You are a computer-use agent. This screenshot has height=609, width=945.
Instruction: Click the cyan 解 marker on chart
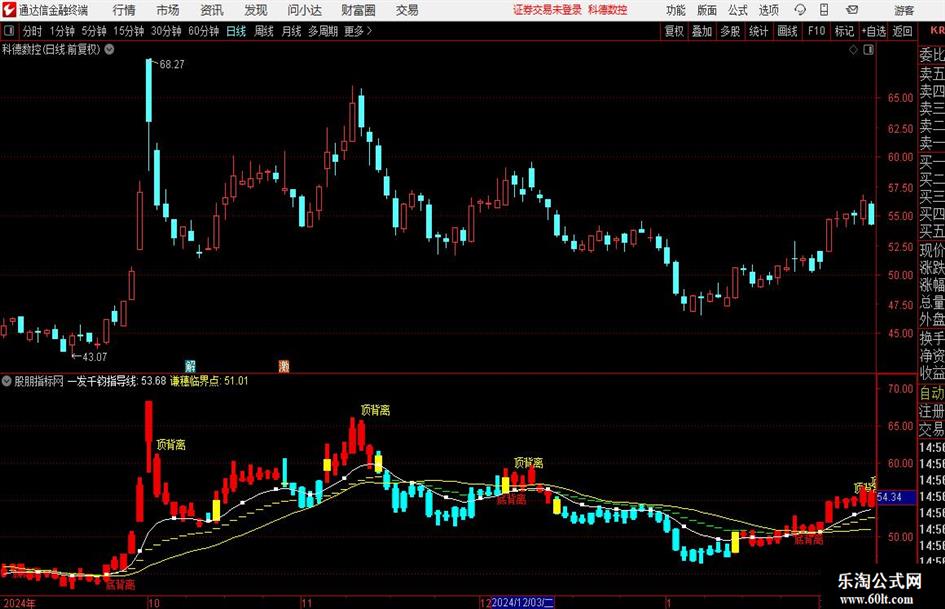tap(190, 365)
